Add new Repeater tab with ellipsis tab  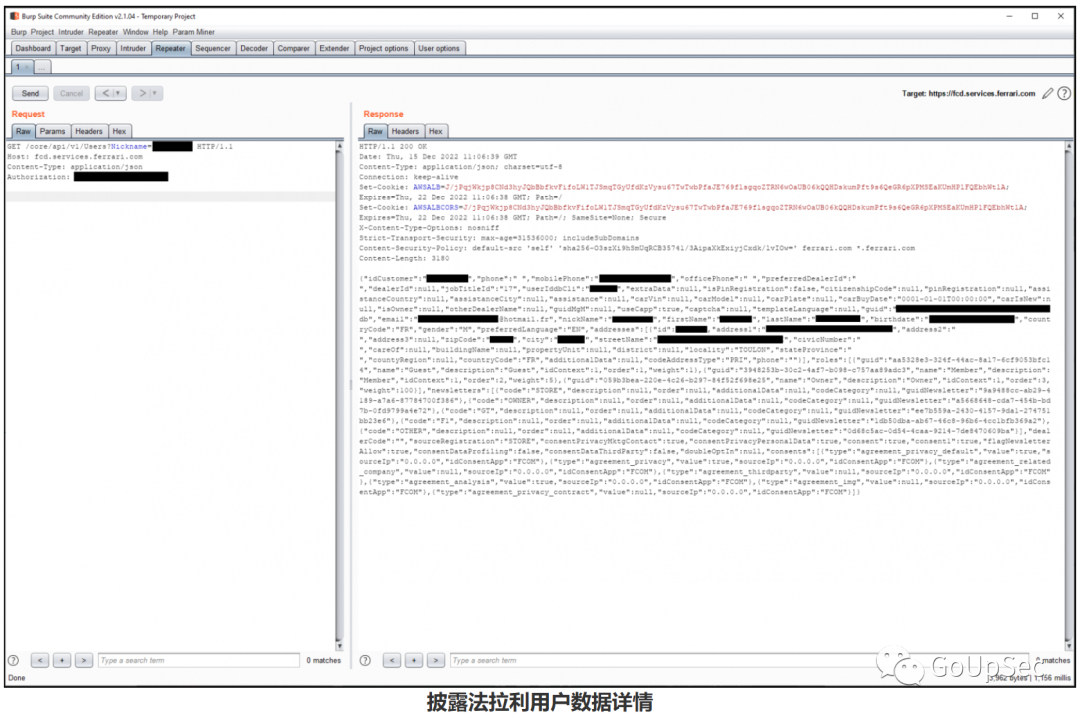tap(43, 67)
